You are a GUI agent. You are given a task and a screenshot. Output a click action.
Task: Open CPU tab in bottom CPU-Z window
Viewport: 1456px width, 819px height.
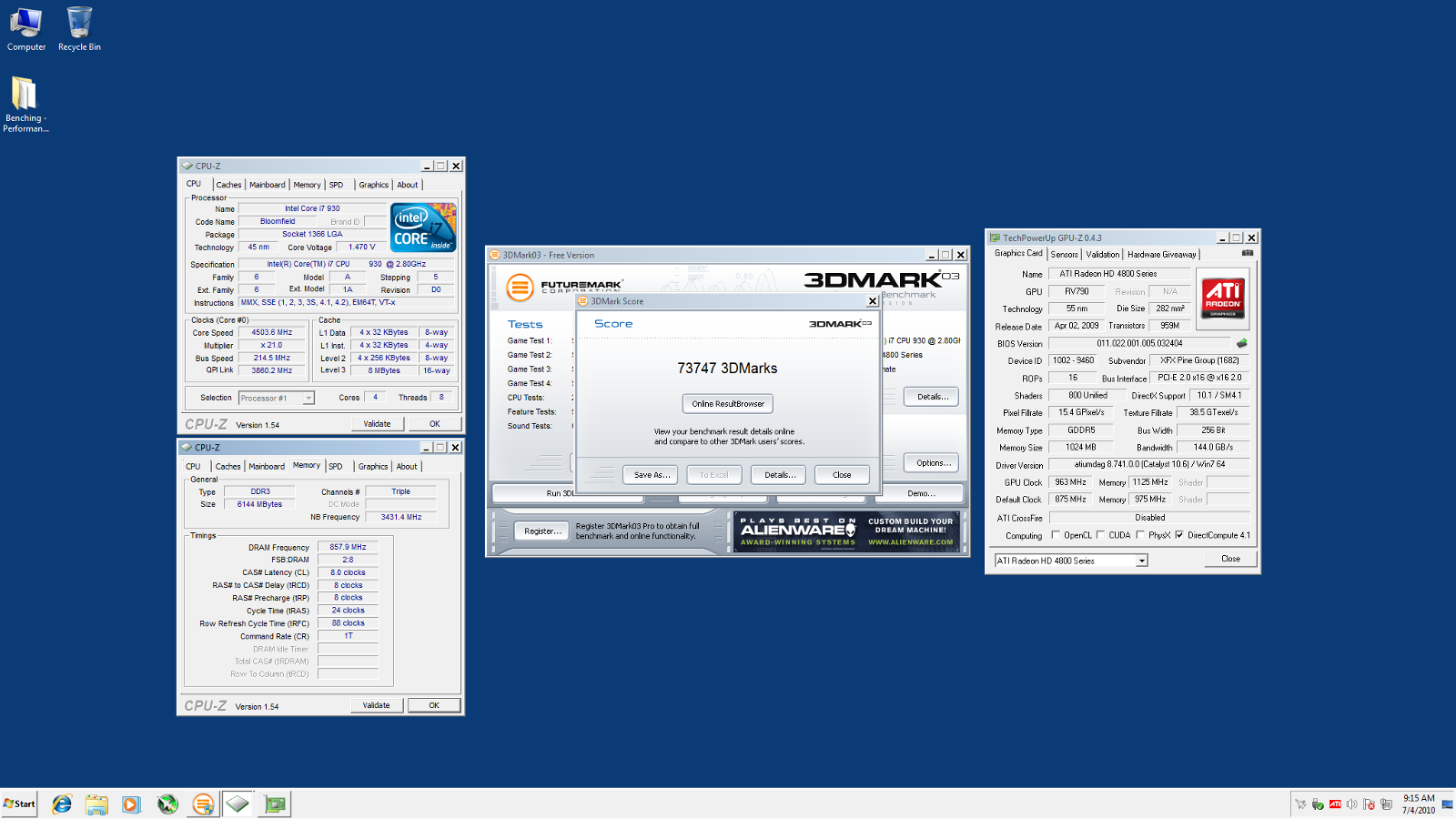(x=193, y=467)
